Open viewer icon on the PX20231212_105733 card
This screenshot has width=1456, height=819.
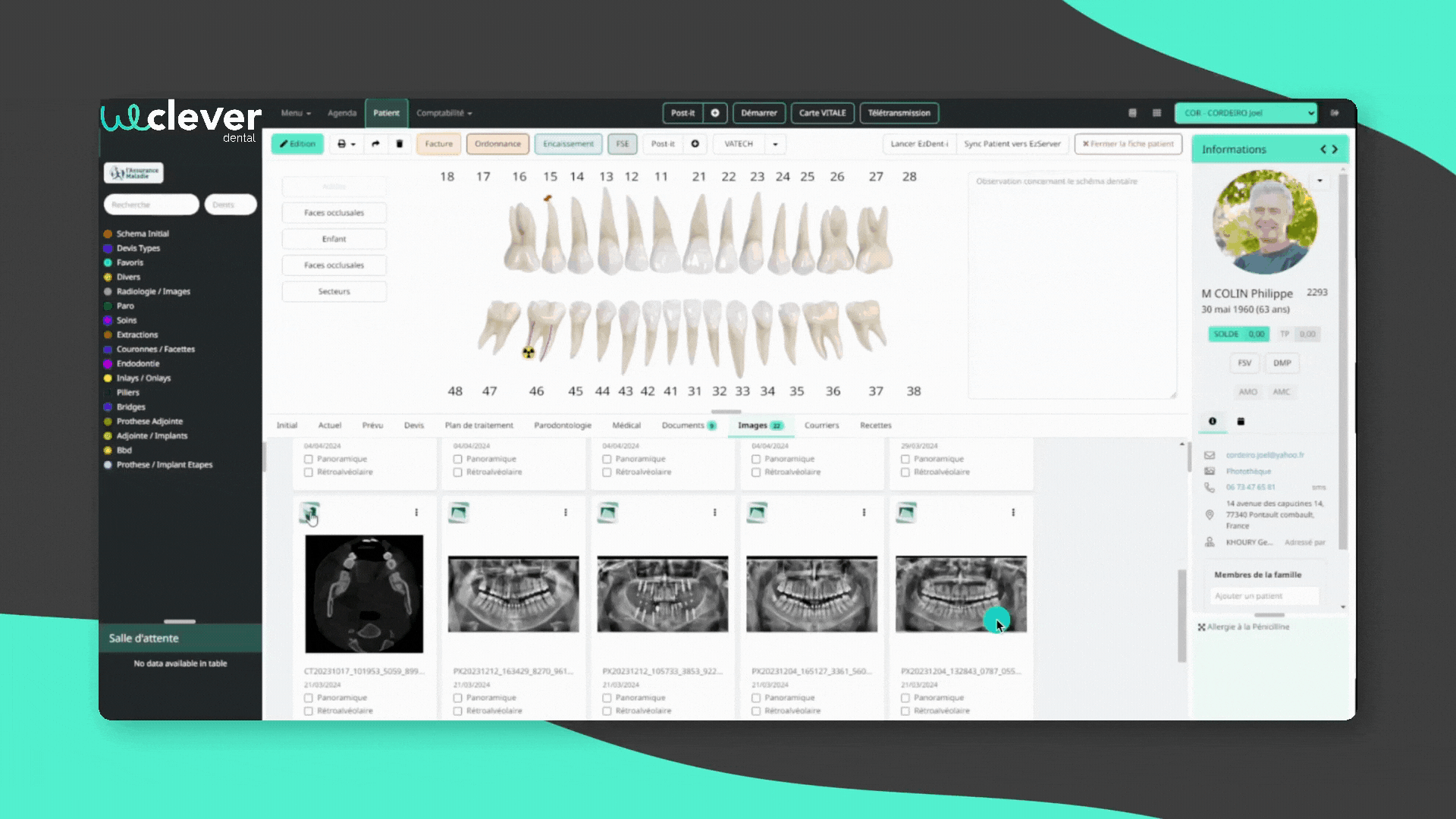[x=608, y=513]
